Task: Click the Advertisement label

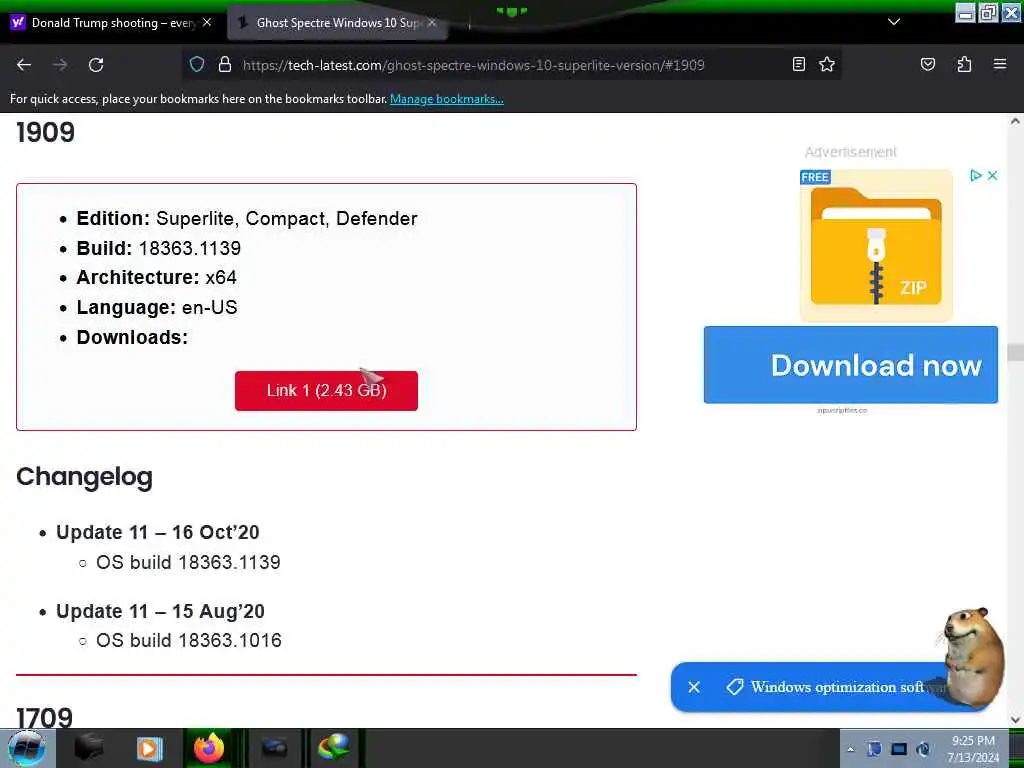Action: click(x=850, y=152)
